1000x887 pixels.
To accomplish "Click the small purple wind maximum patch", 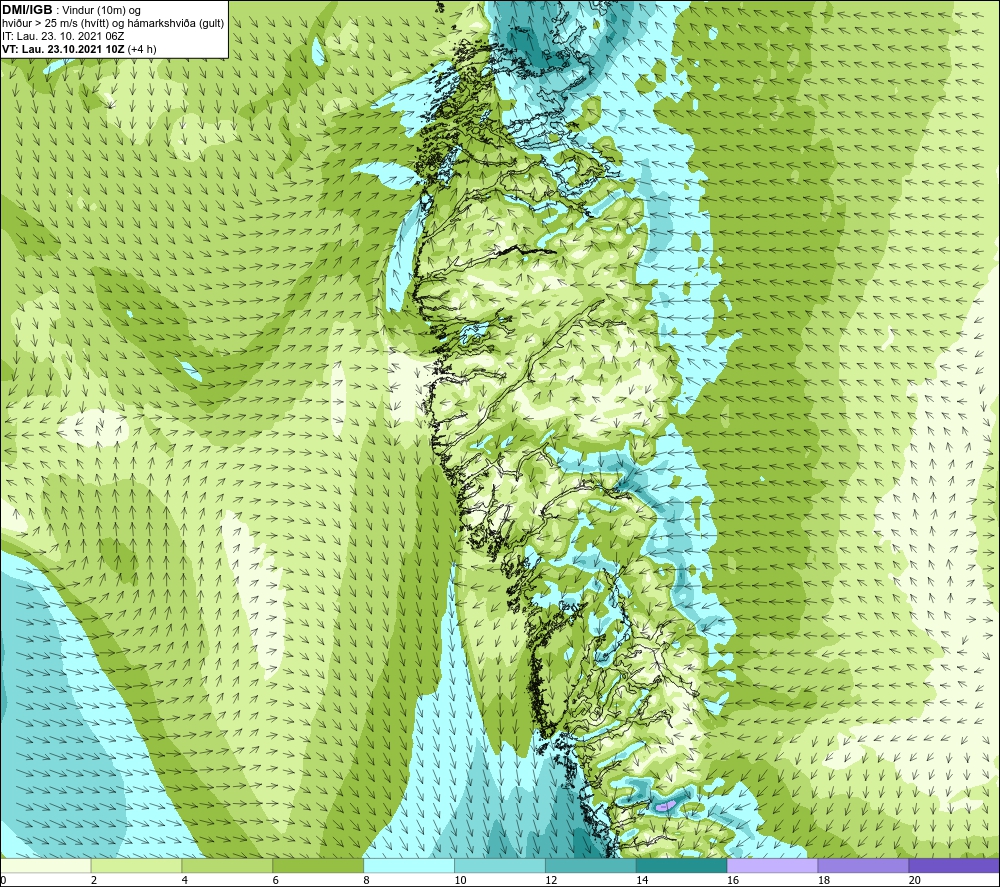I will coord(664,807).
